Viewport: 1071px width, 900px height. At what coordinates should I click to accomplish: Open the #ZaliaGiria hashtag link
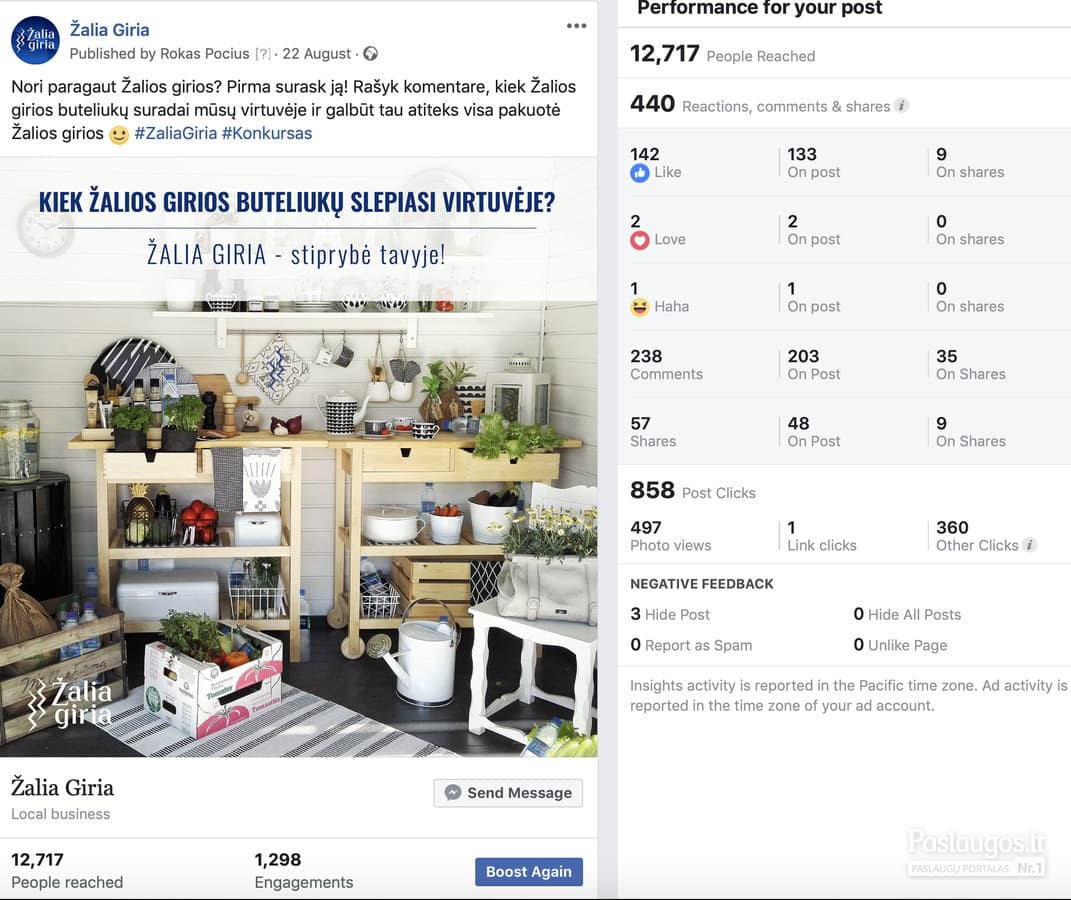176,133
